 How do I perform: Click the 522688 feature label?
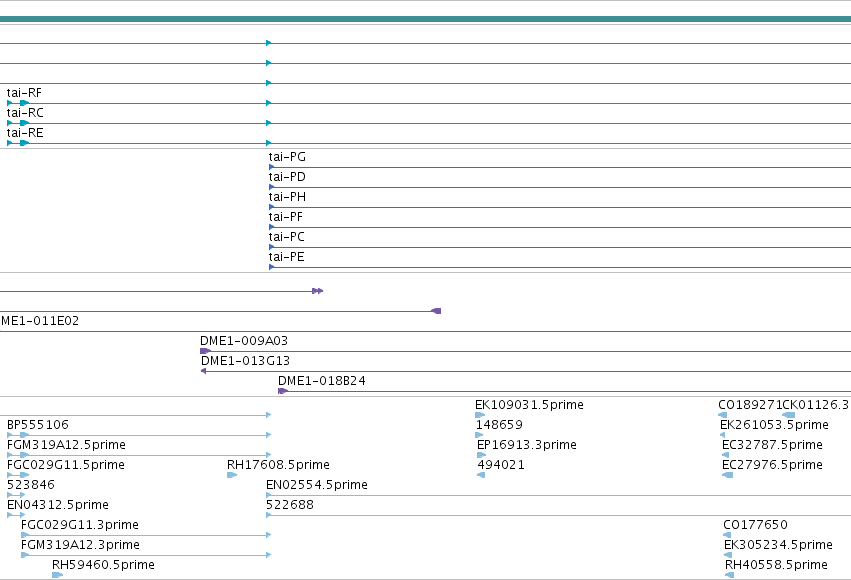point(290,505)
